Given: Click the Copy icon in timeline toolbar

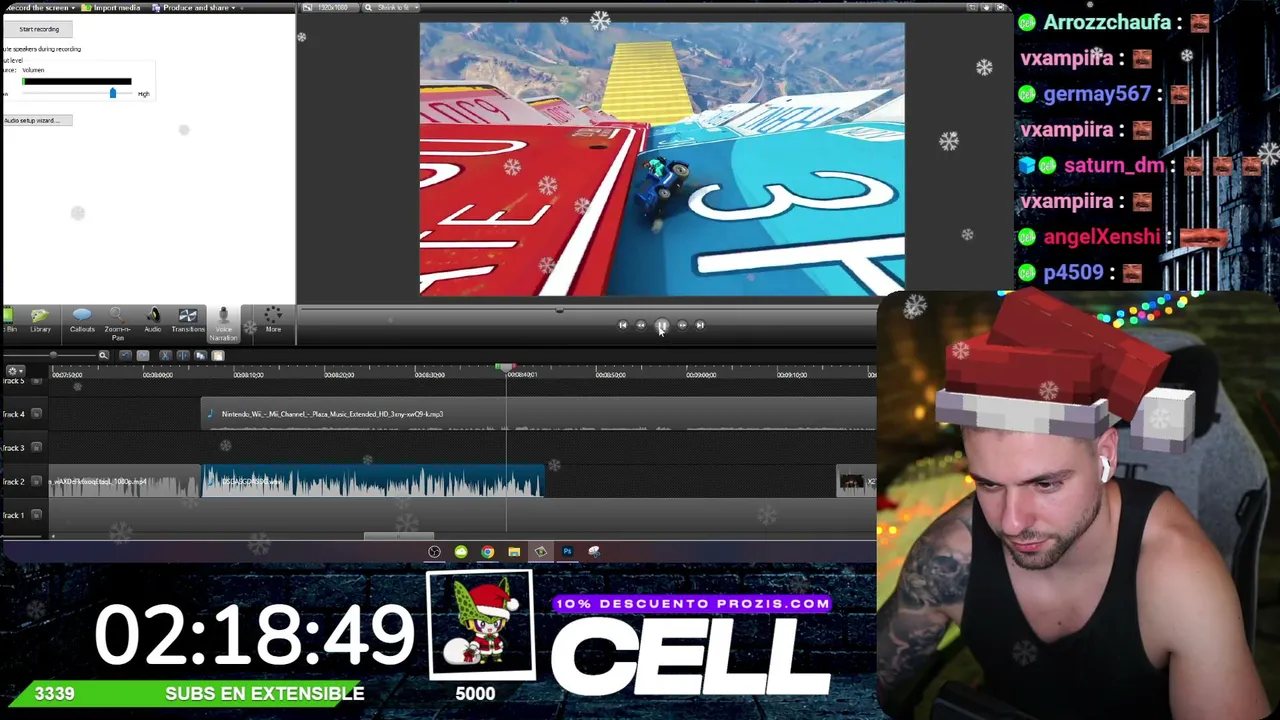Looking at the screenshot, I should point(200,355).
